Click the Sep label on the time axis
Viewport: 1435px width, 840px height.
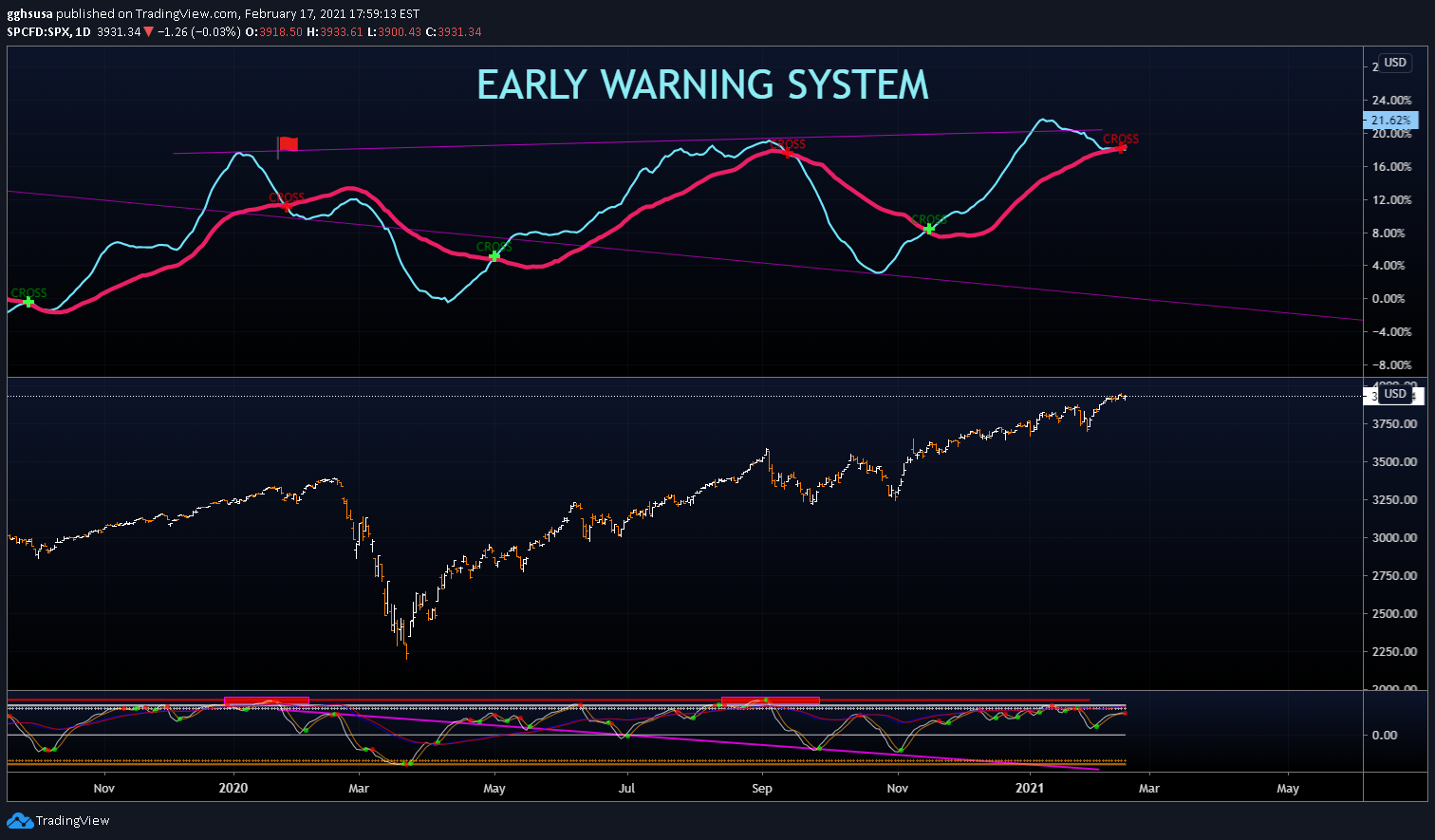click(x=762, y=788)
